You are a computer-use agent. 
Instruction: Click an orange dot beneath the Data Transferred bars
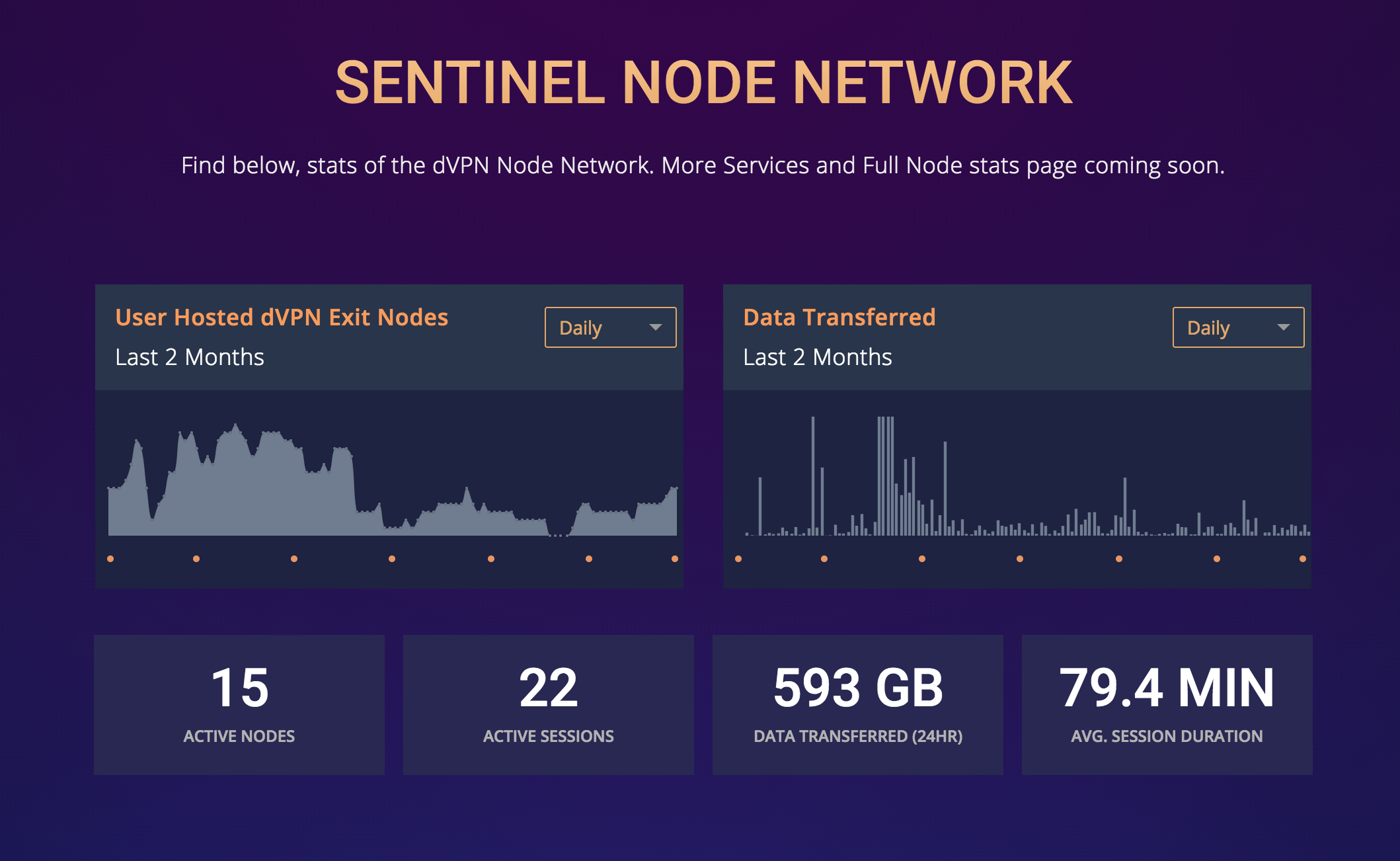coord(920,559)
